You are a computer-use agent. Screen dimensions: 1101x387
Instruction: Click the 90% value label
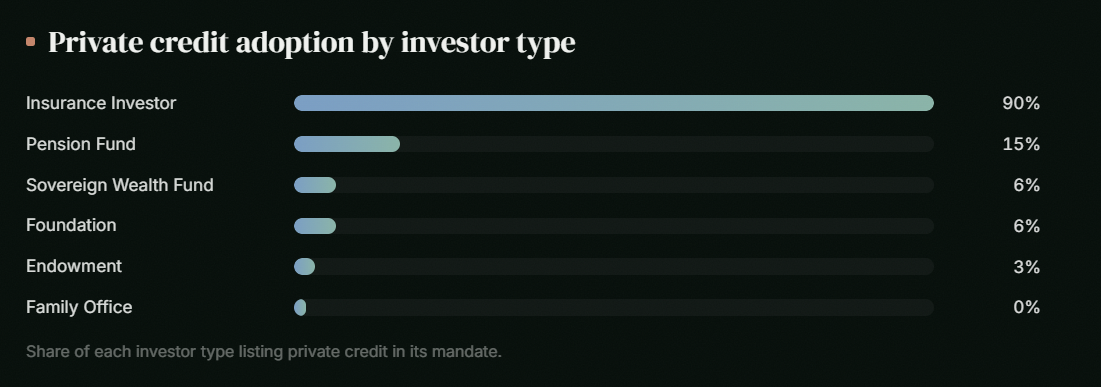pyautogui.click(x=1021, y=103)
